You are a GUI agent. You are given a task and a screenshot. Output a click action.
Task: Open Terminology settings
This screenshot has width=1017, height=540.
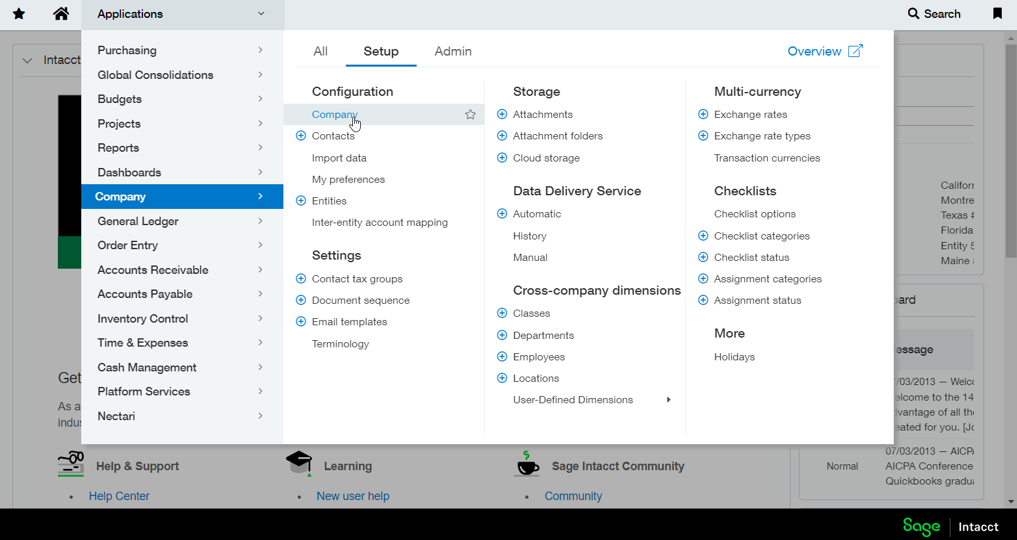341,344
